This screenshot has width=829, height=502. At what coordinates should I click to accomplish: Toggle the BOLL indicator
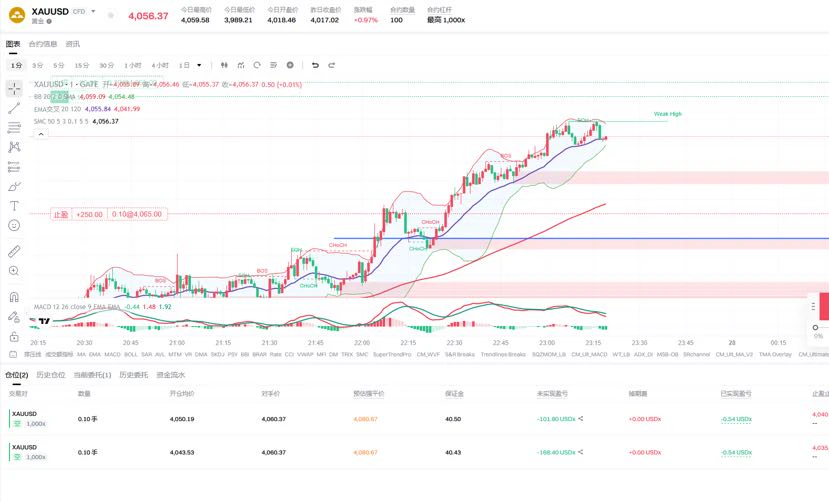[x=131, y=354]
